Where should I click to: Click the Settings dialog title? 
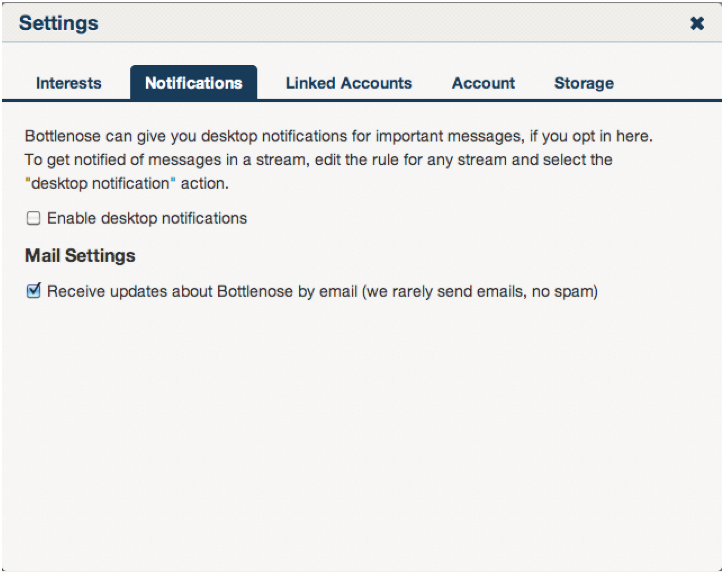coord(59,23)
